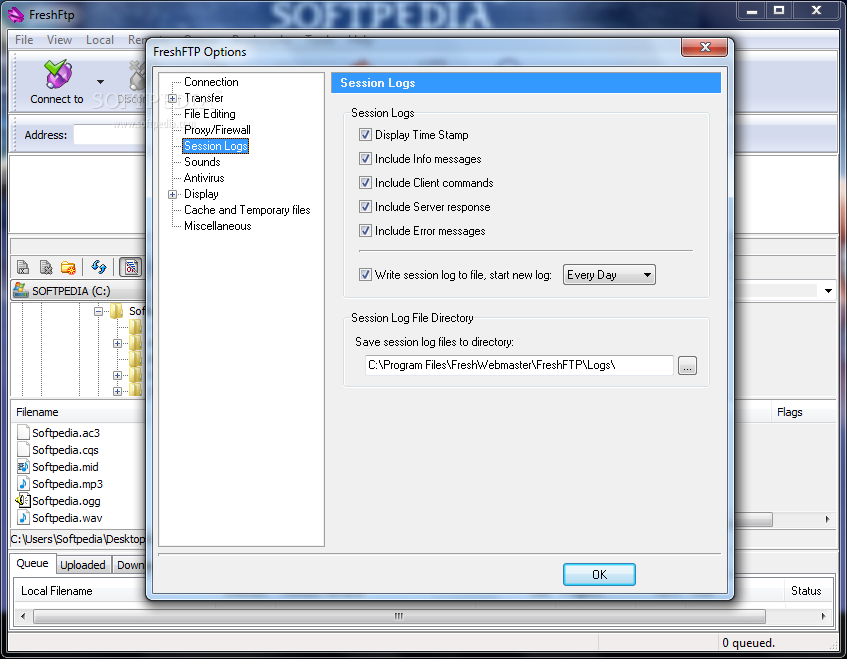This screenshot has width=847, height=659.
Task: Uncheck Include Info messages
Action: tap(365, 159)
